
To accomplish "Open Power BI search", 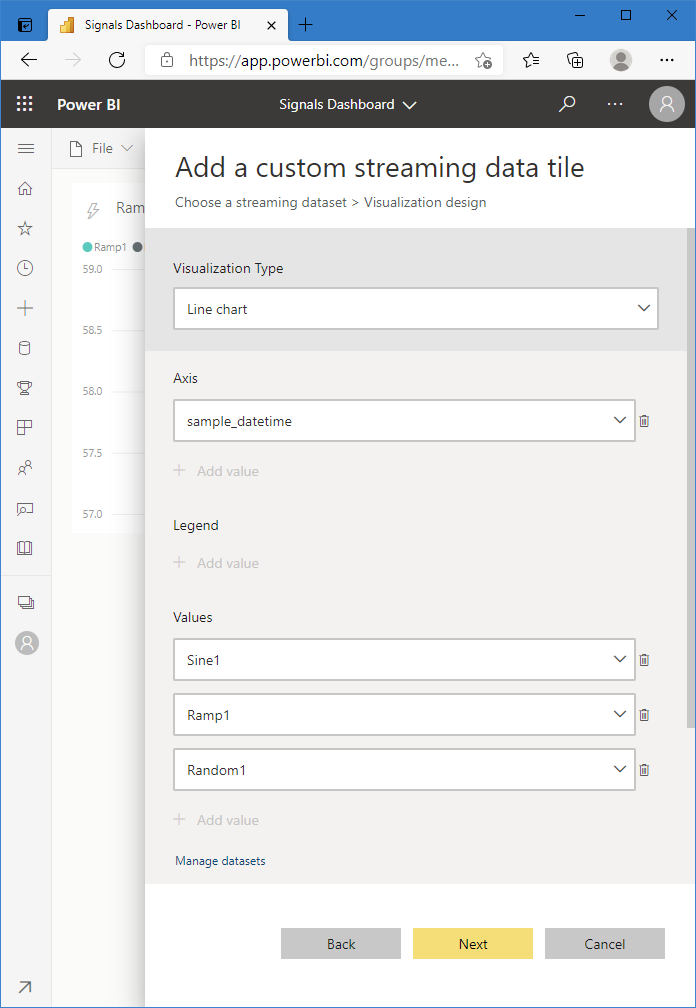I will (567, 104).
